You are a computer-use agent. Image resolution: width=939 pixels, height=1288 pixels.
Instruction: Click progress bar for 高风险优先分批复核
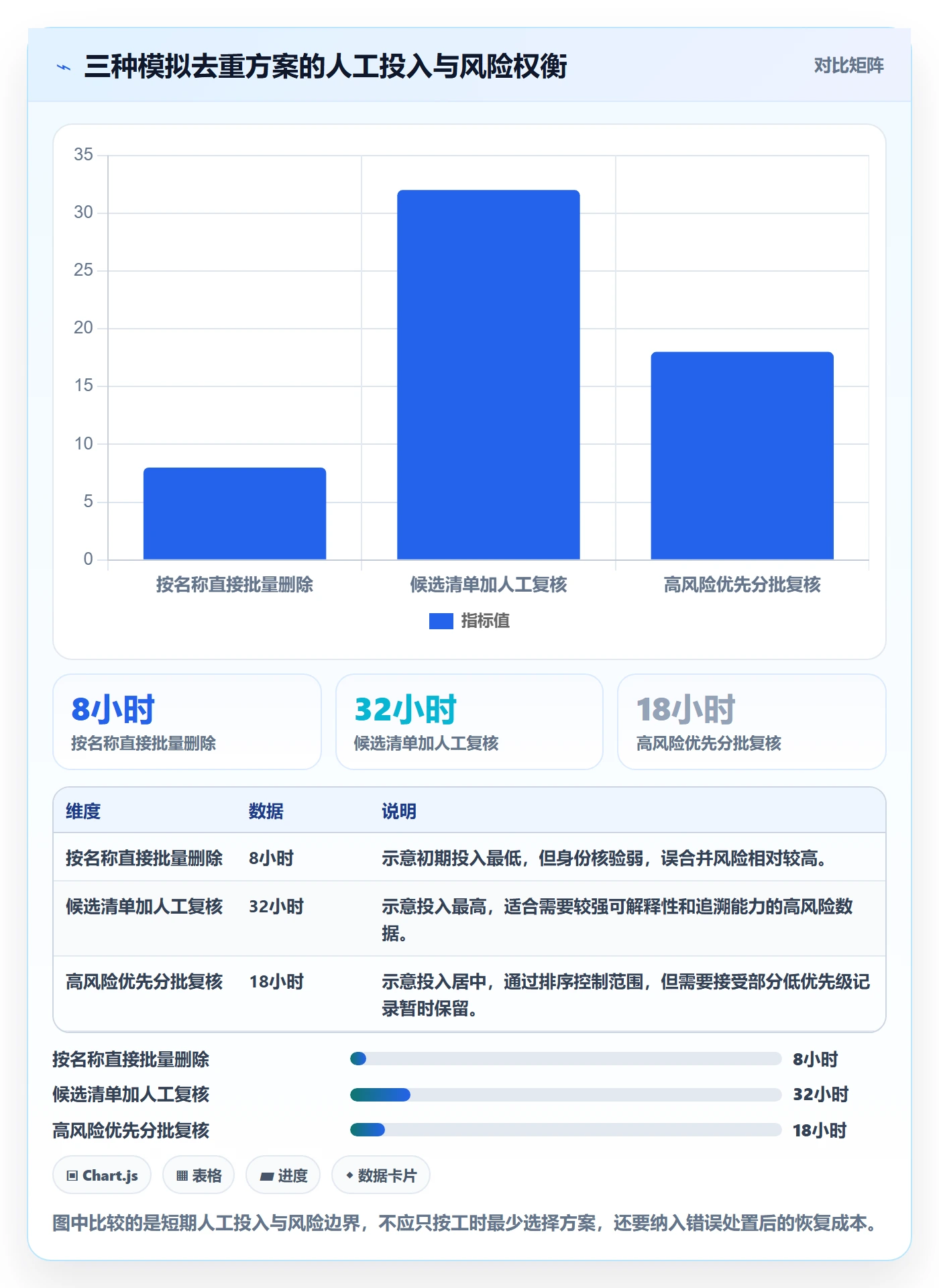coord(565,1130)
